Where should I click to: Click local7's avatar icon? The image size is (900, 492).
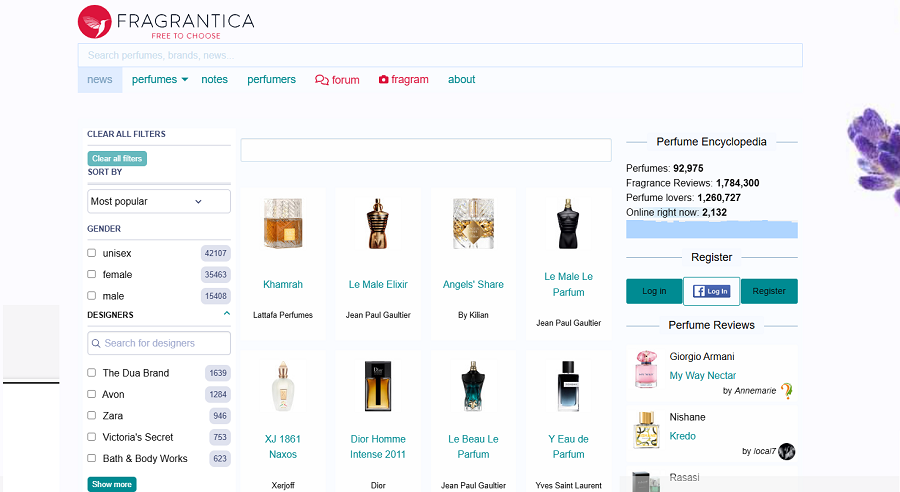pos(787,451)
